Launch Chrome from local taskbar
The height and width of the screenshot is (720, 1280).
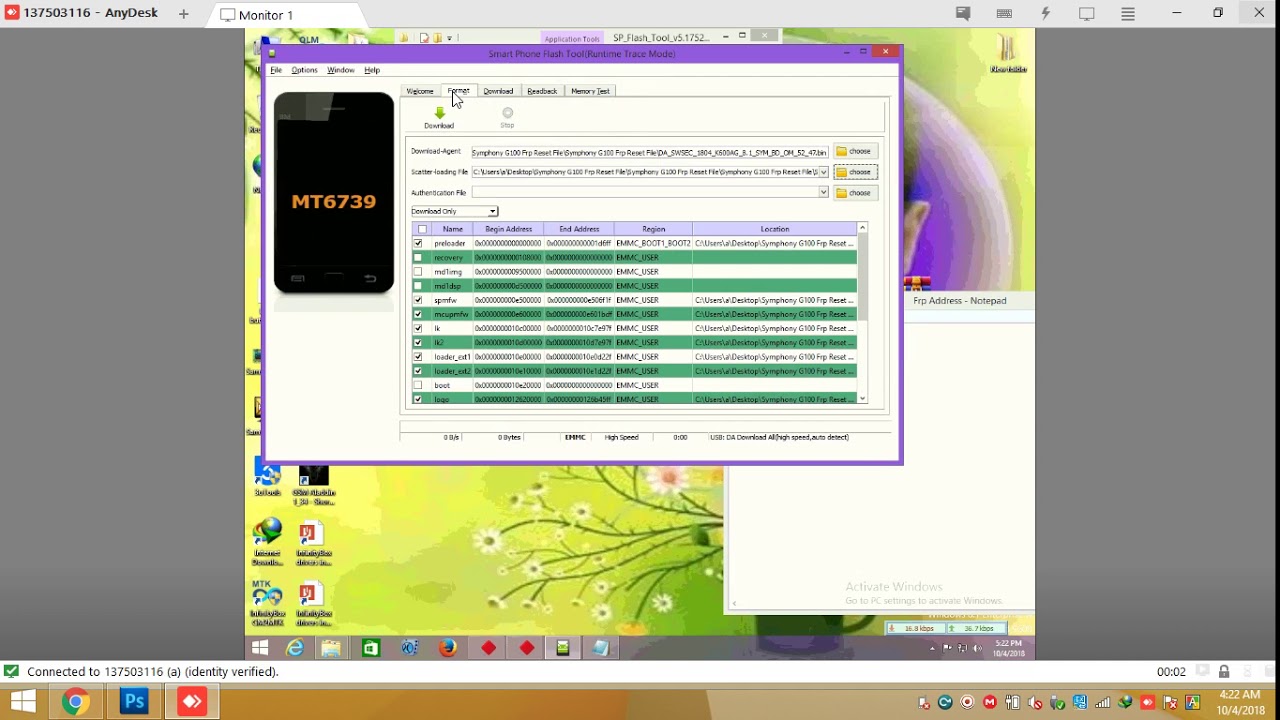[x=75, y=702]
